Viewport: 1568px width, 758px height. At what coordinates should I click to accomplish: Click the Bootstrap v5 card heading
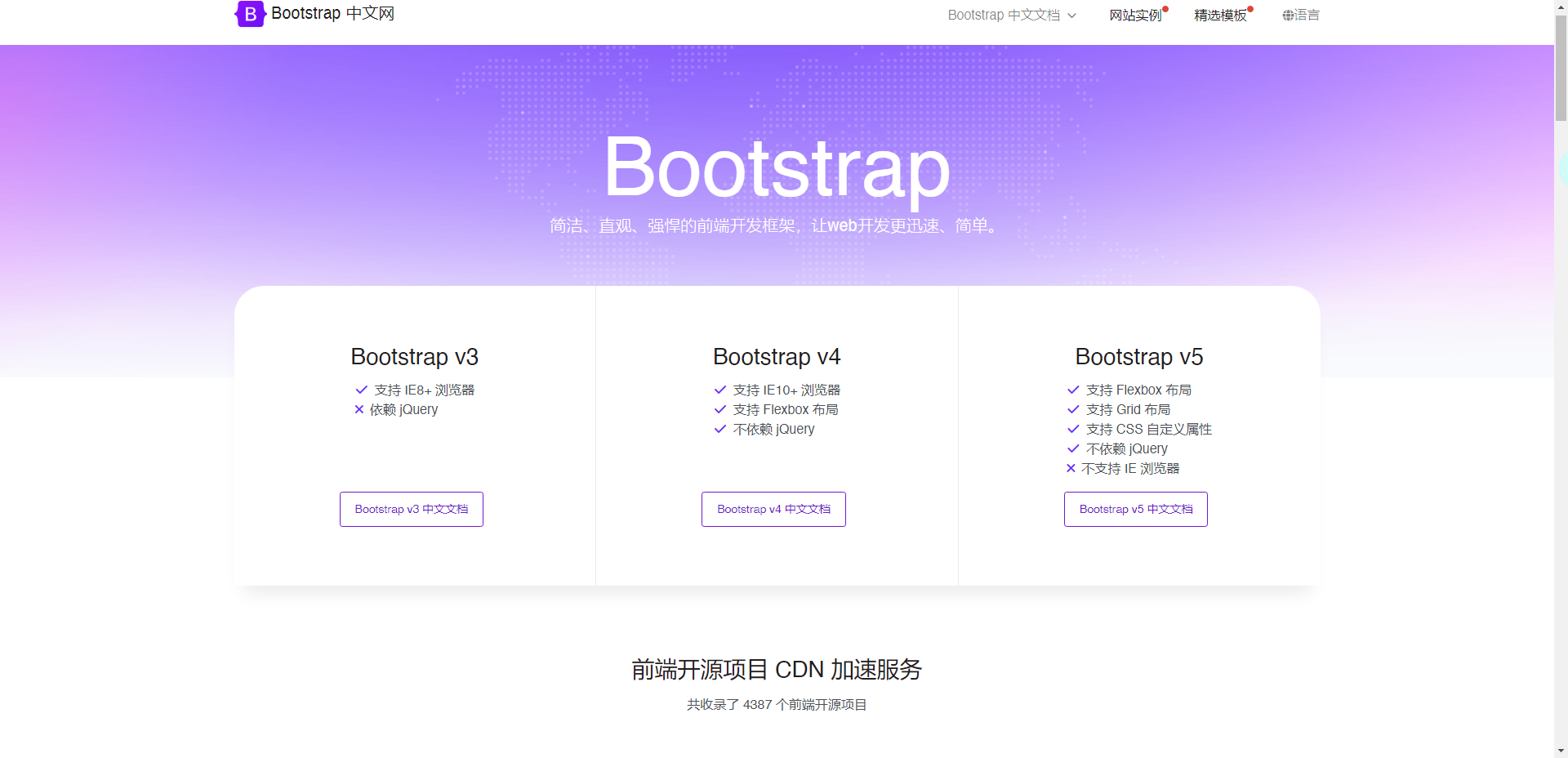[x=1139, y=357]
